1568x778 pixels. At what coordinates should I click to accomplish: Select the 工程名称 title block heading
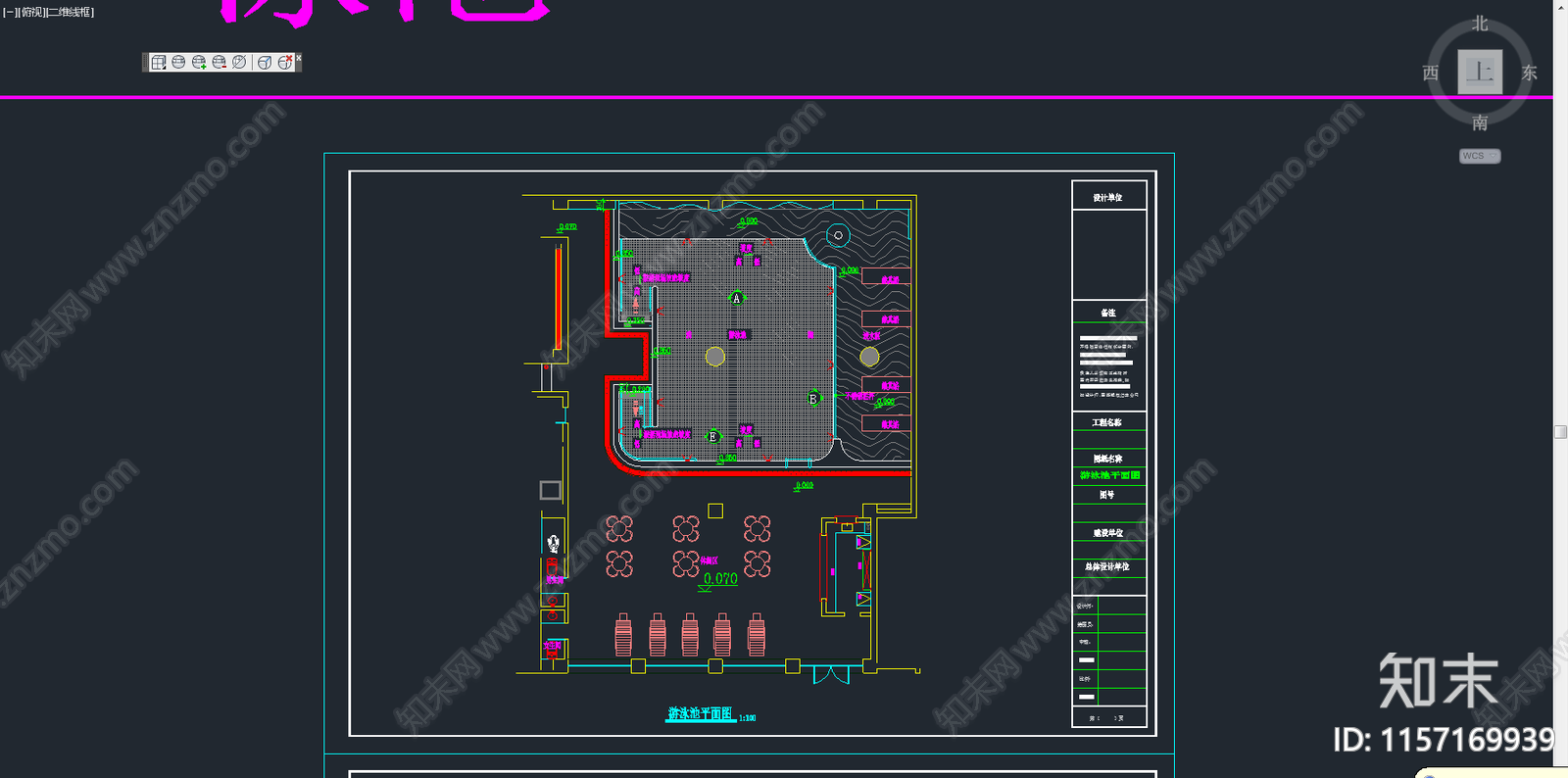1107,422
